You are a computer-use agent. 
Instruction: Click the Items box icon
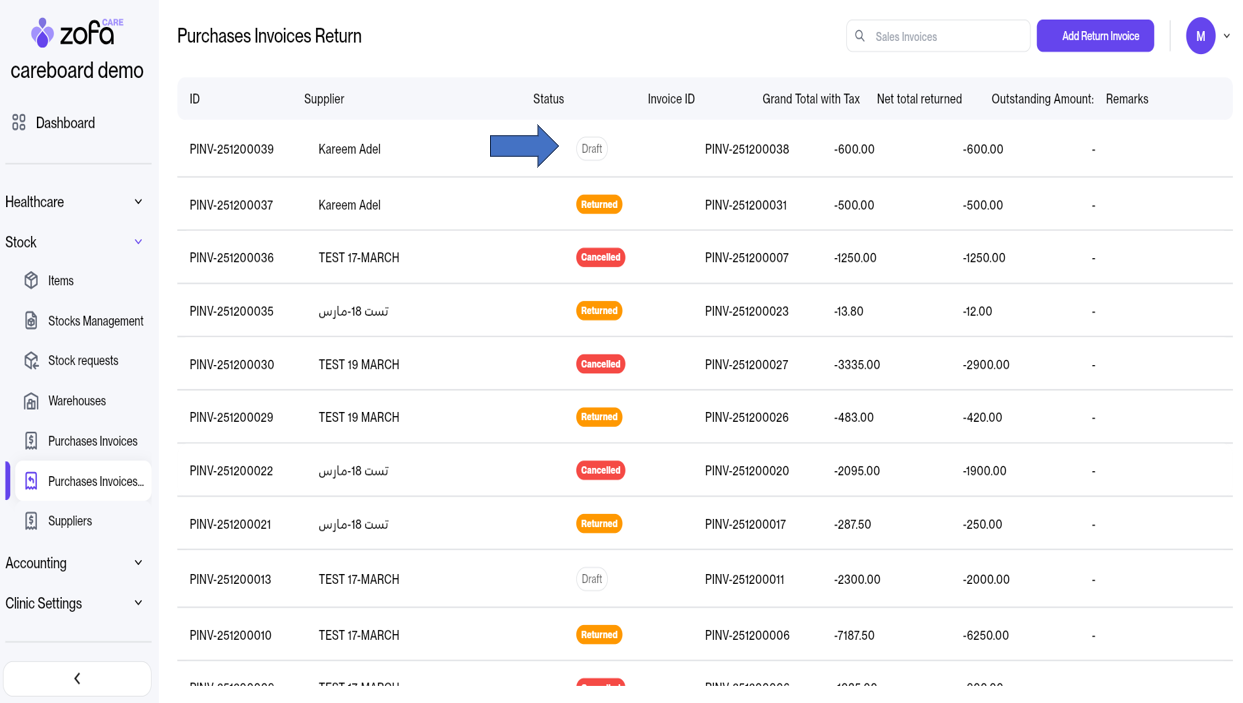[31, 281]
